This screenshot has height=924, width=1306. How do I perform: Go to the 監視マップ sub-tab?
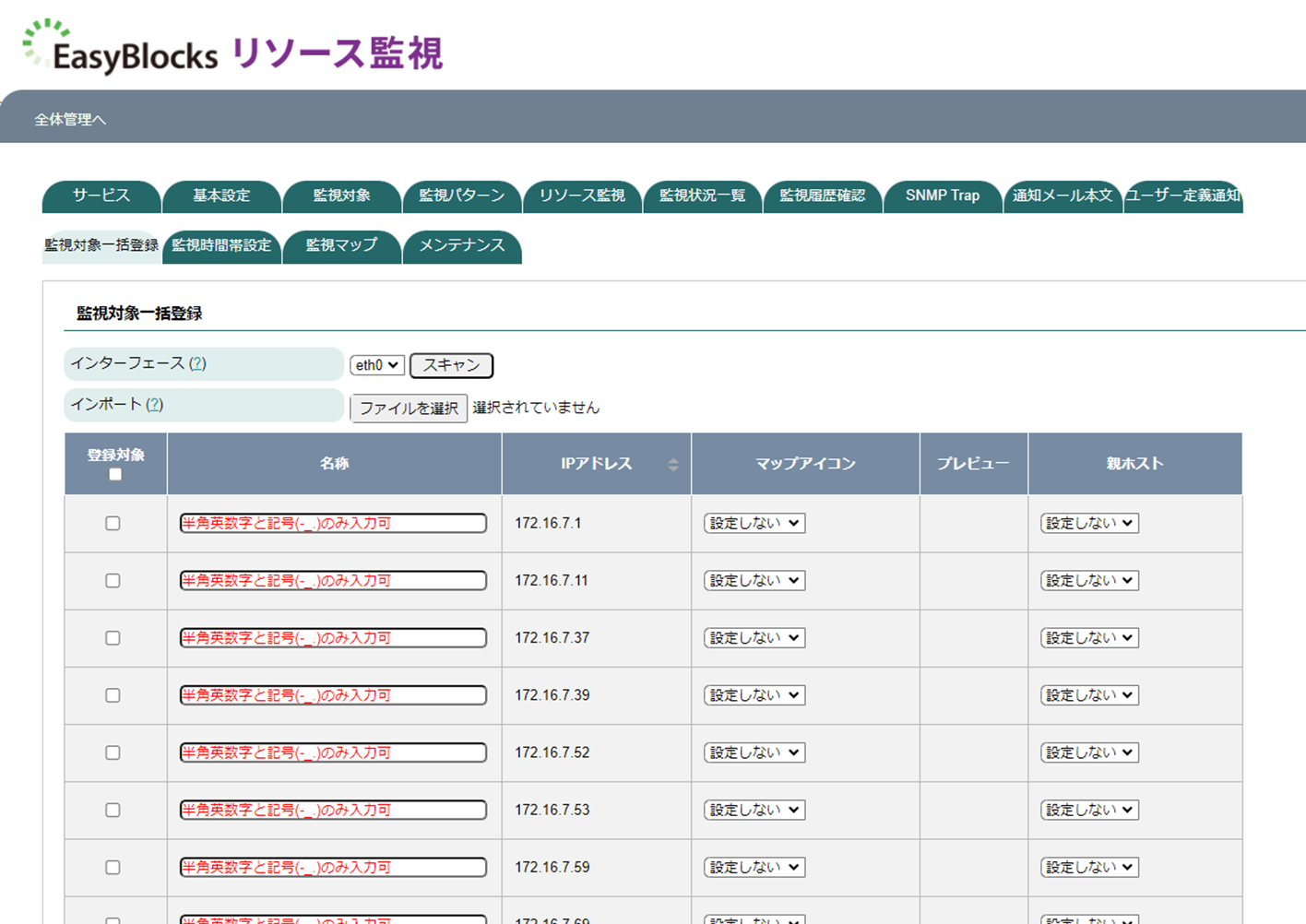(342, 246)
